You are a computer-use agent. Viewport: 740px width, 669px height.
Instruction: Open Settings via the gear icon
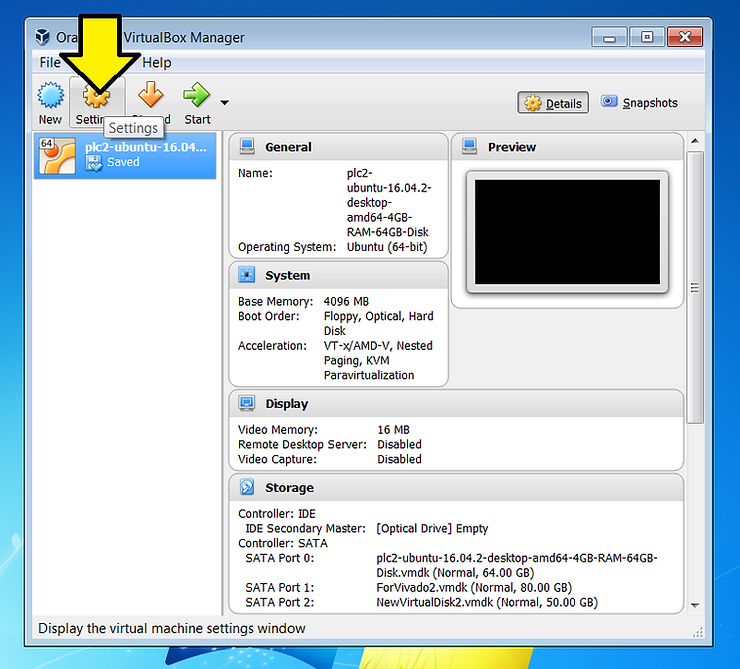click(x=96, y=97)
